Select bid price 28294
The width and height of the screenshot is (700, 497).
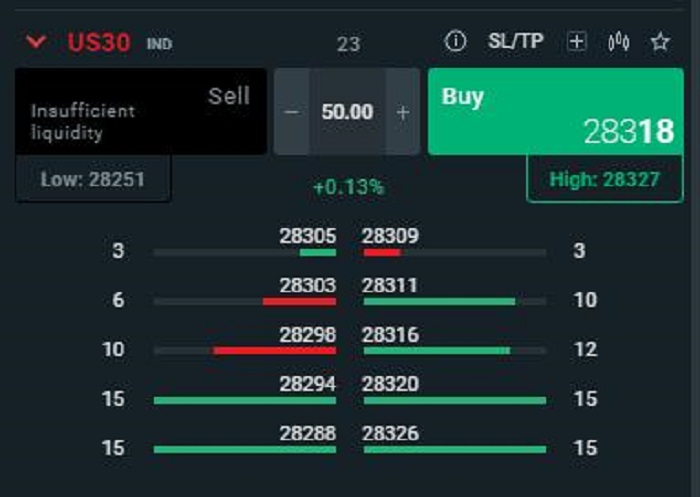pos(308,384)
